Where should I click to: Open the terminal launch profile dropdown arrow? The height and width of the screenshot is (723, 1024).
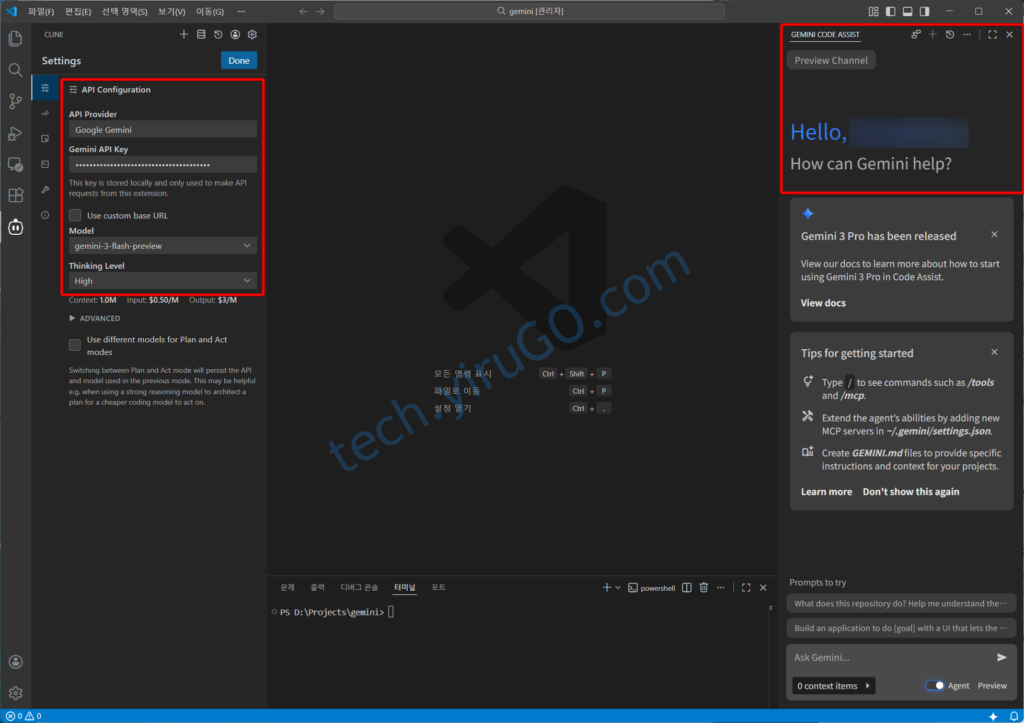tap(618, 588)
